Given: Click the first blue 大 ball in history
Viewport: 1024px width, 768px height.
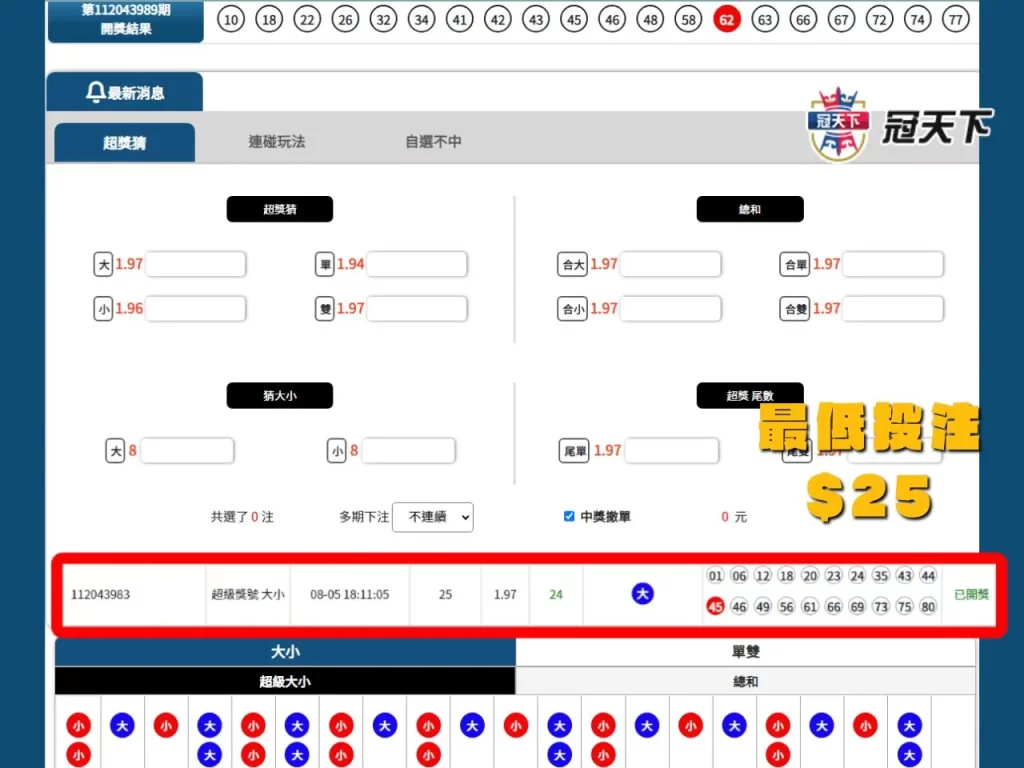Looking at the screenshot, I should click(122, 725).
